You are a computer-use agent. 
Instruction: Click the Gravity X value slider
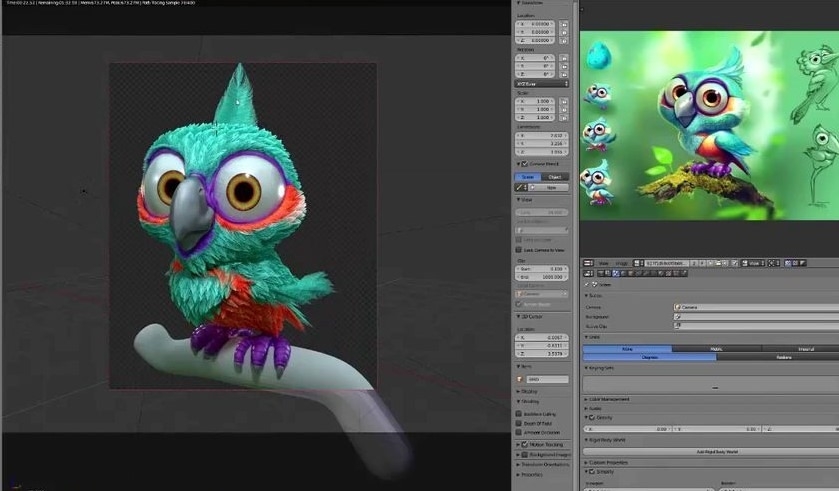click(628, 429)
